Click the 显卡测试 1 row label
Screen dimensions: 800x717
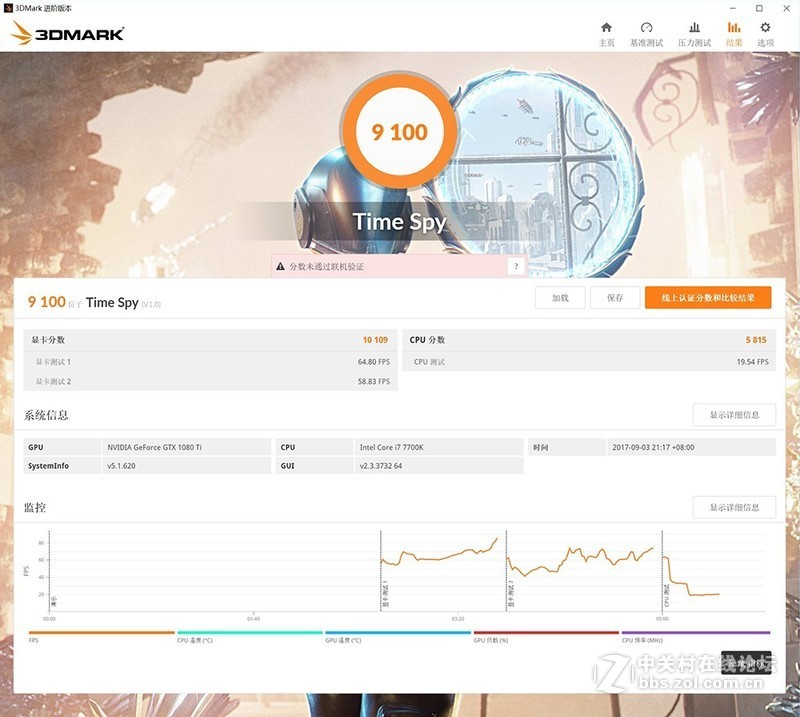(x=53, y=362)
